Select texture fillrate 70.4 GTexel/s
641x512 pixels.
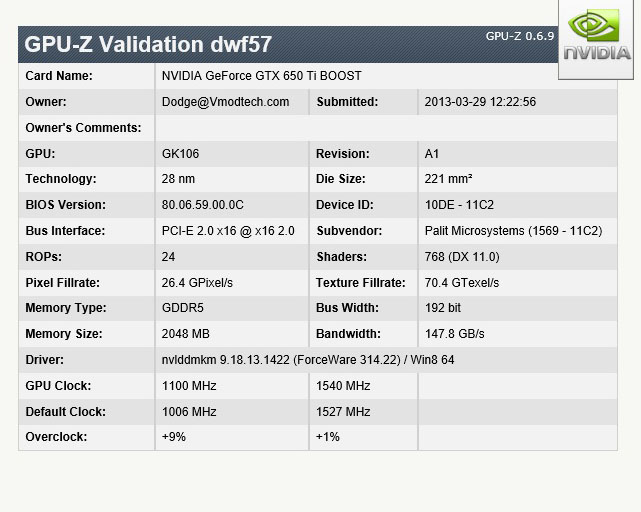[462, 283]
